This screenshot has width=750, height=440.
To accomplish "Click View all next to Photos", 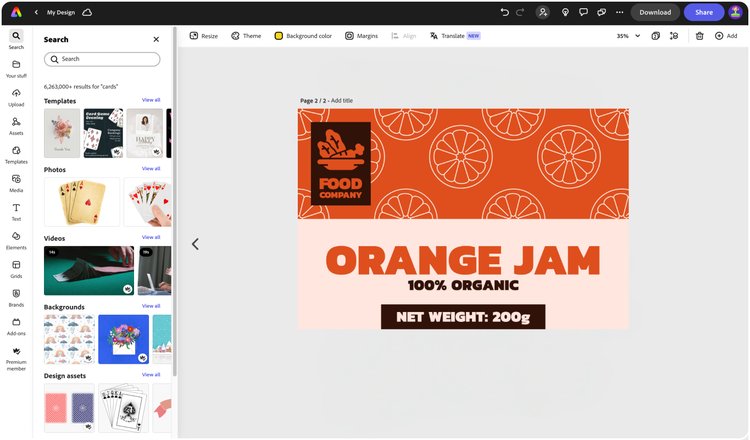I will point(151,168).
